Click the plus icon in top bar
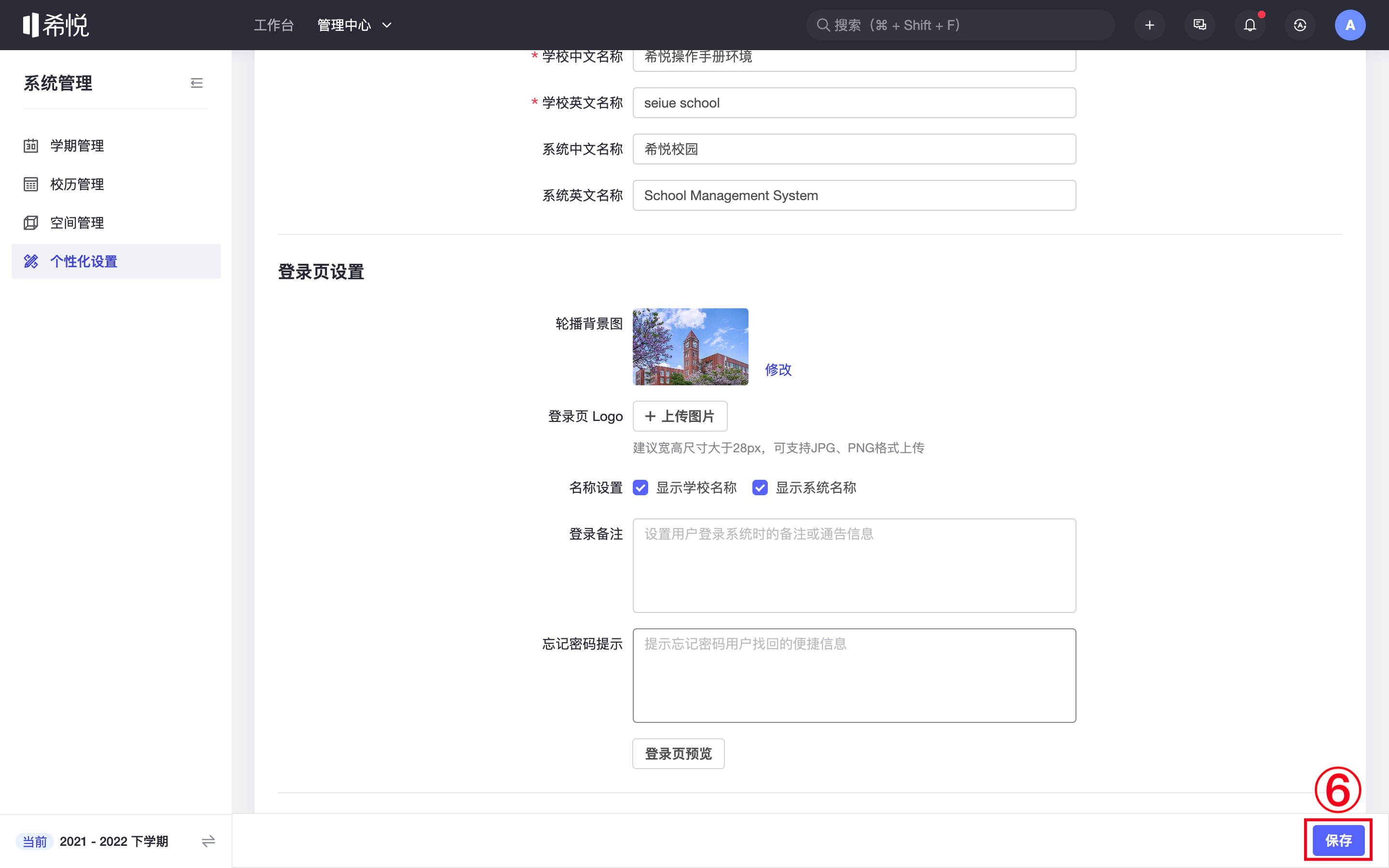 point(1149,25)
